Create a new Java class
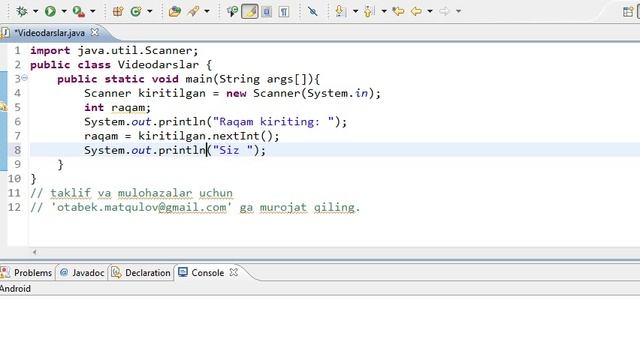 click(x=136, y=11)
